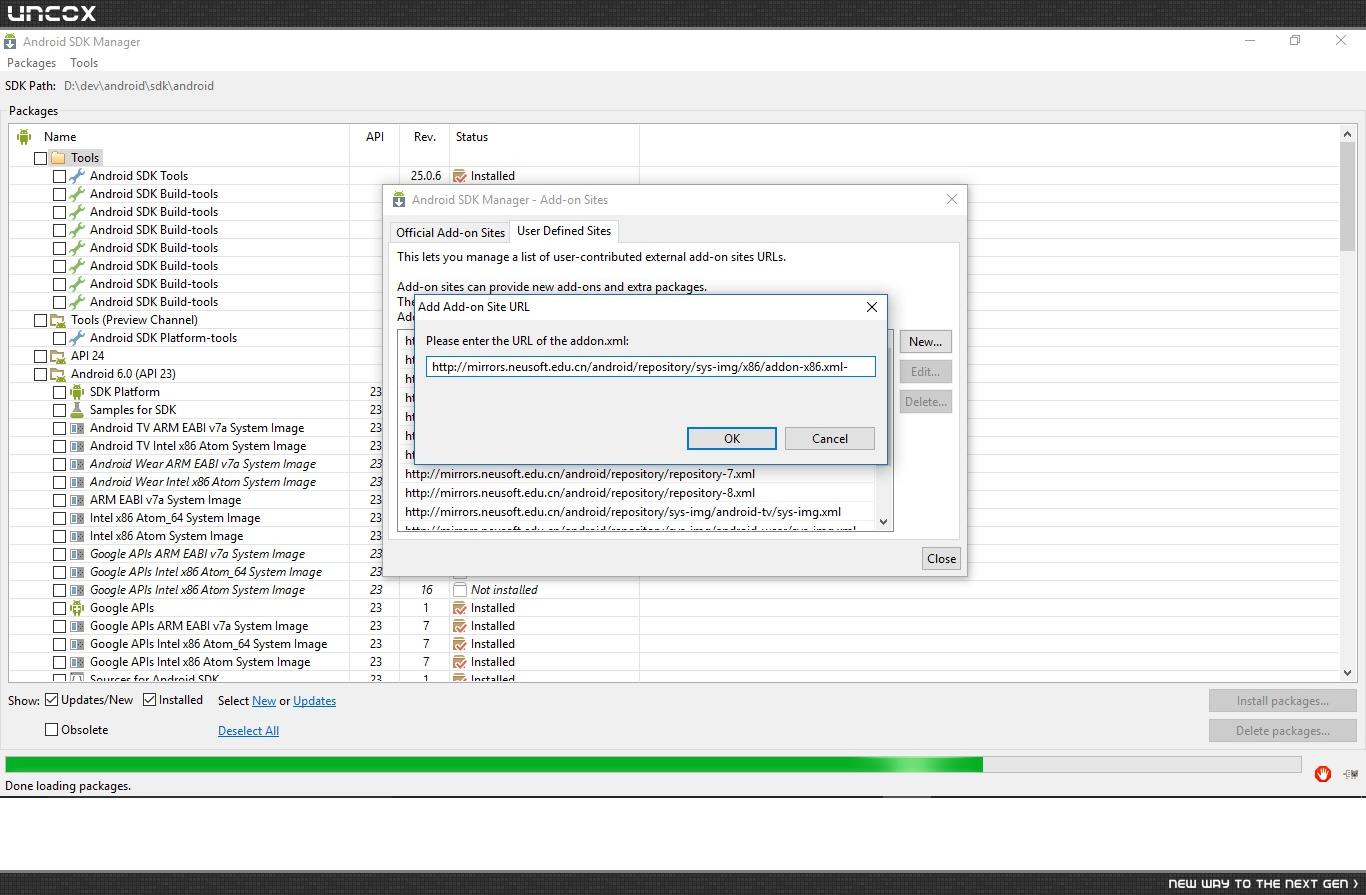The width and height of the screenshot is (1366, 895).
Task: Click the Select New link
Action: click(x=264, y=701)
